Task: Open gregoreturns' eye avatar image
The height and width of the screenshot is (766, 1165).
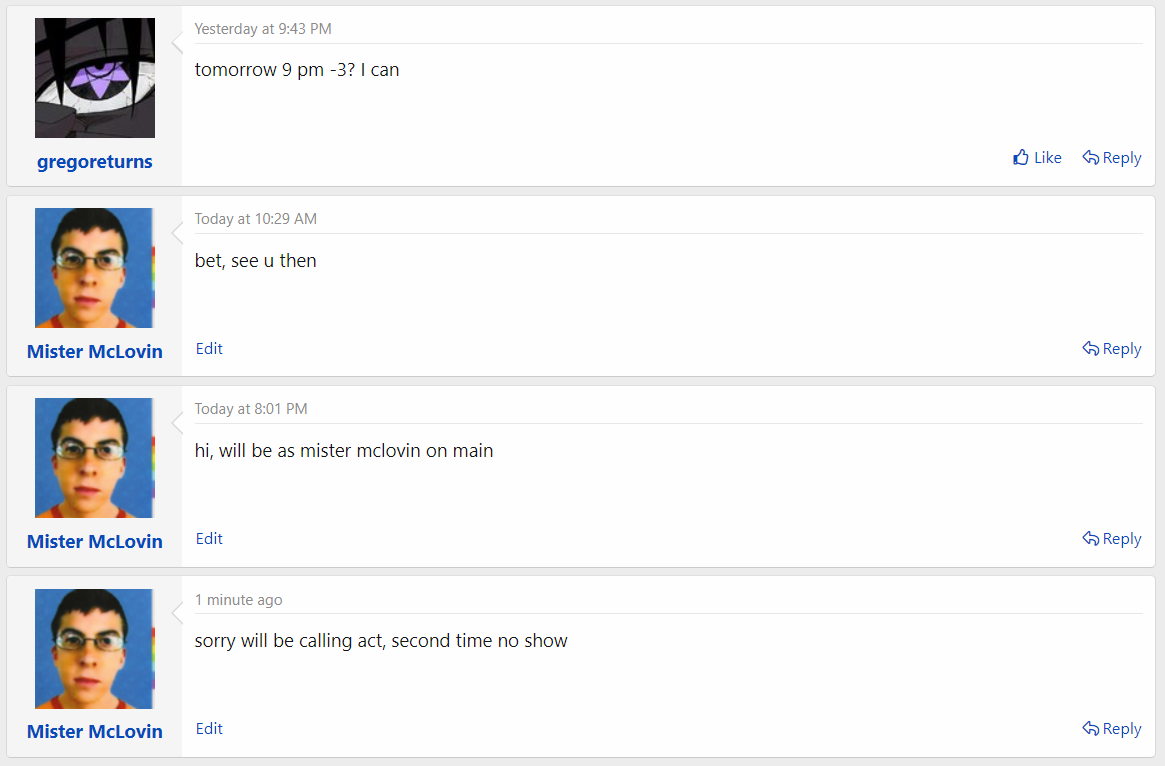Action: pyautogui.click(x=95, y=78)
